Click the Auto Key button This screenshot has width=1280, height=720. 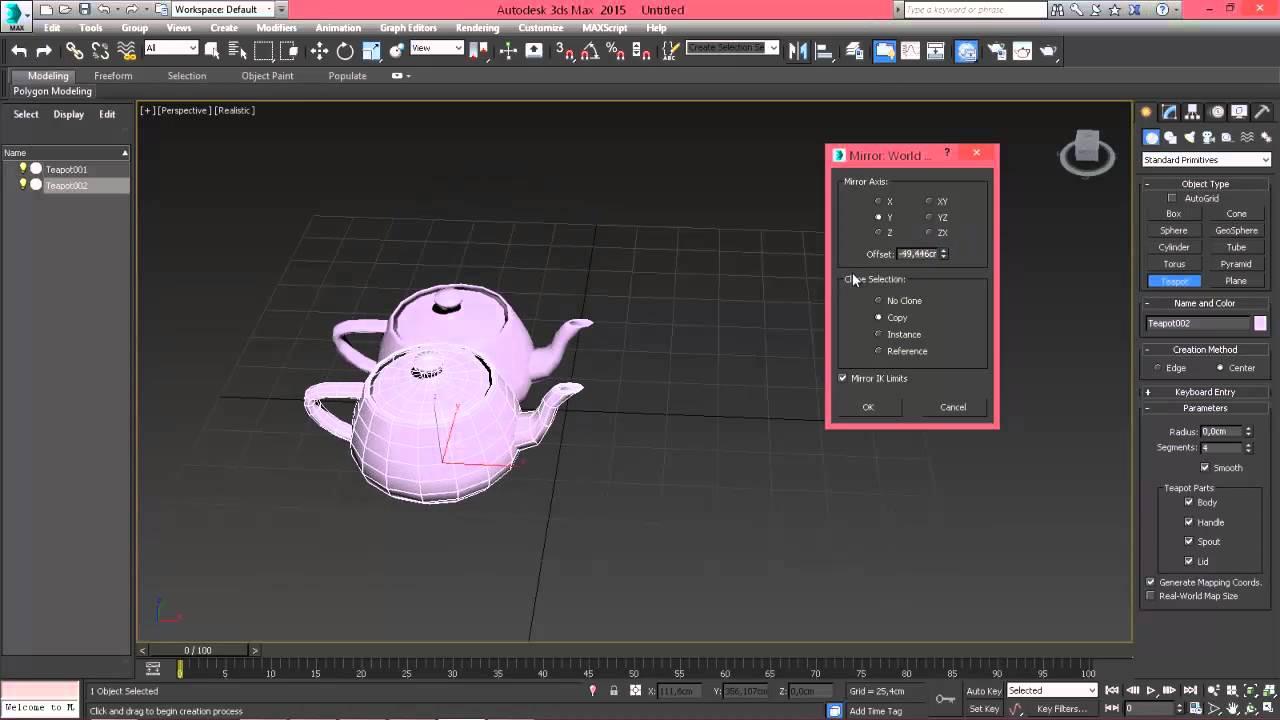(x=984, y=691)
